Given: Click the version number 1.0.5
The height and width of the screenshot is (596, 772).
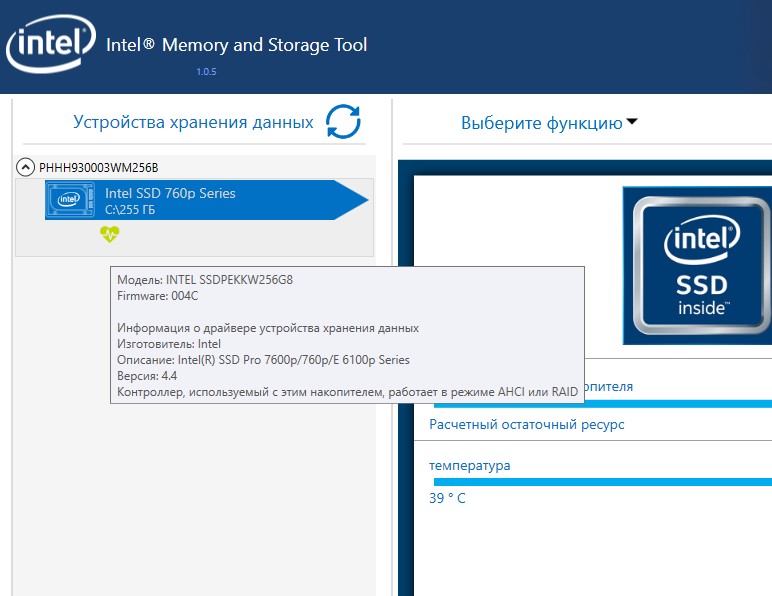Looking at the screenshot, I should pos(206,72).
